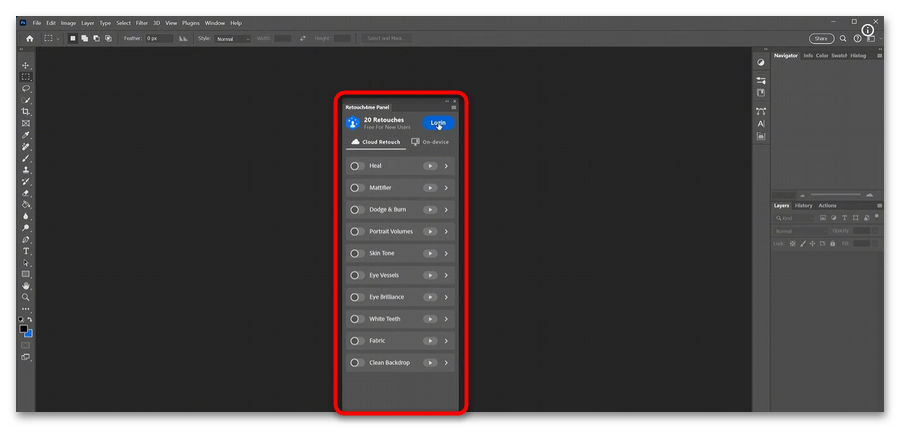
Task: Run the Portrait Volumes play button
Action: pyautogui.click(x=430, y=231)
